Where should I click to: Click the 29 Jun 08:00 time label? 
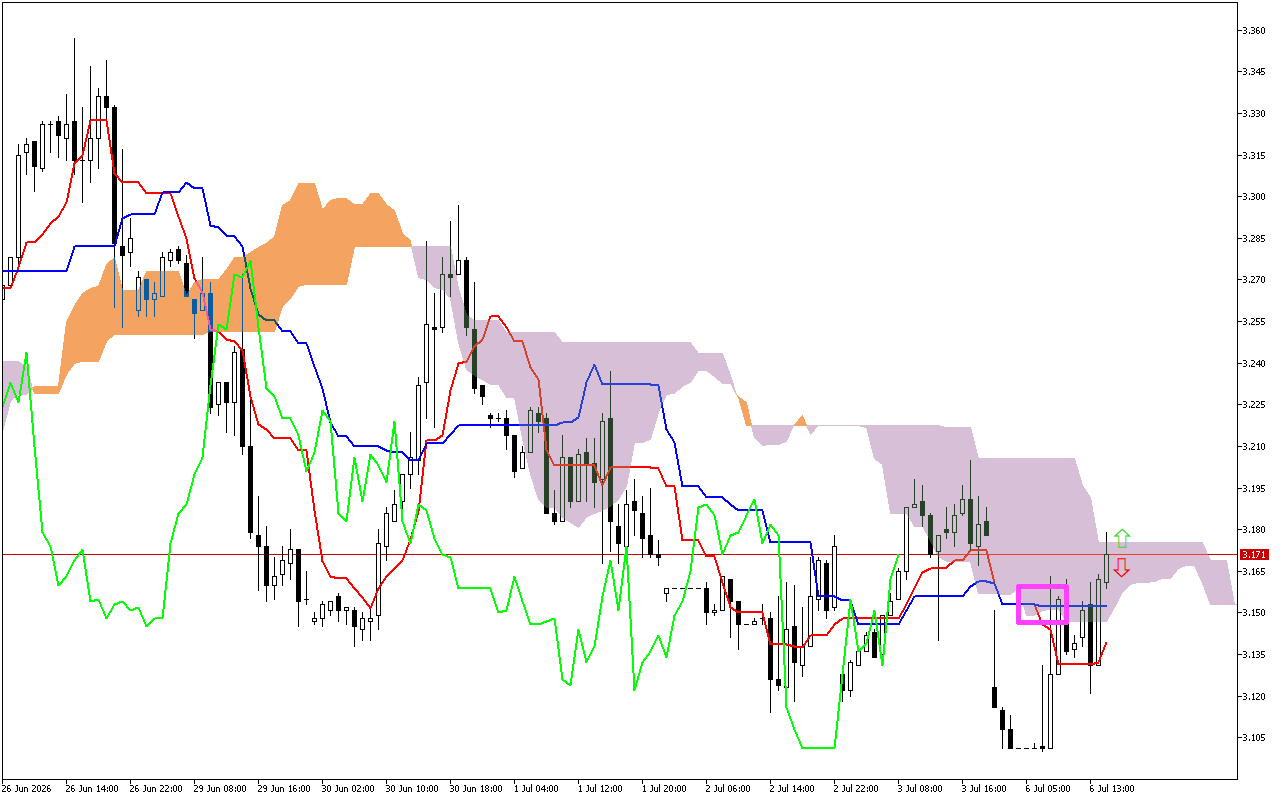click(x=219, y=788)
